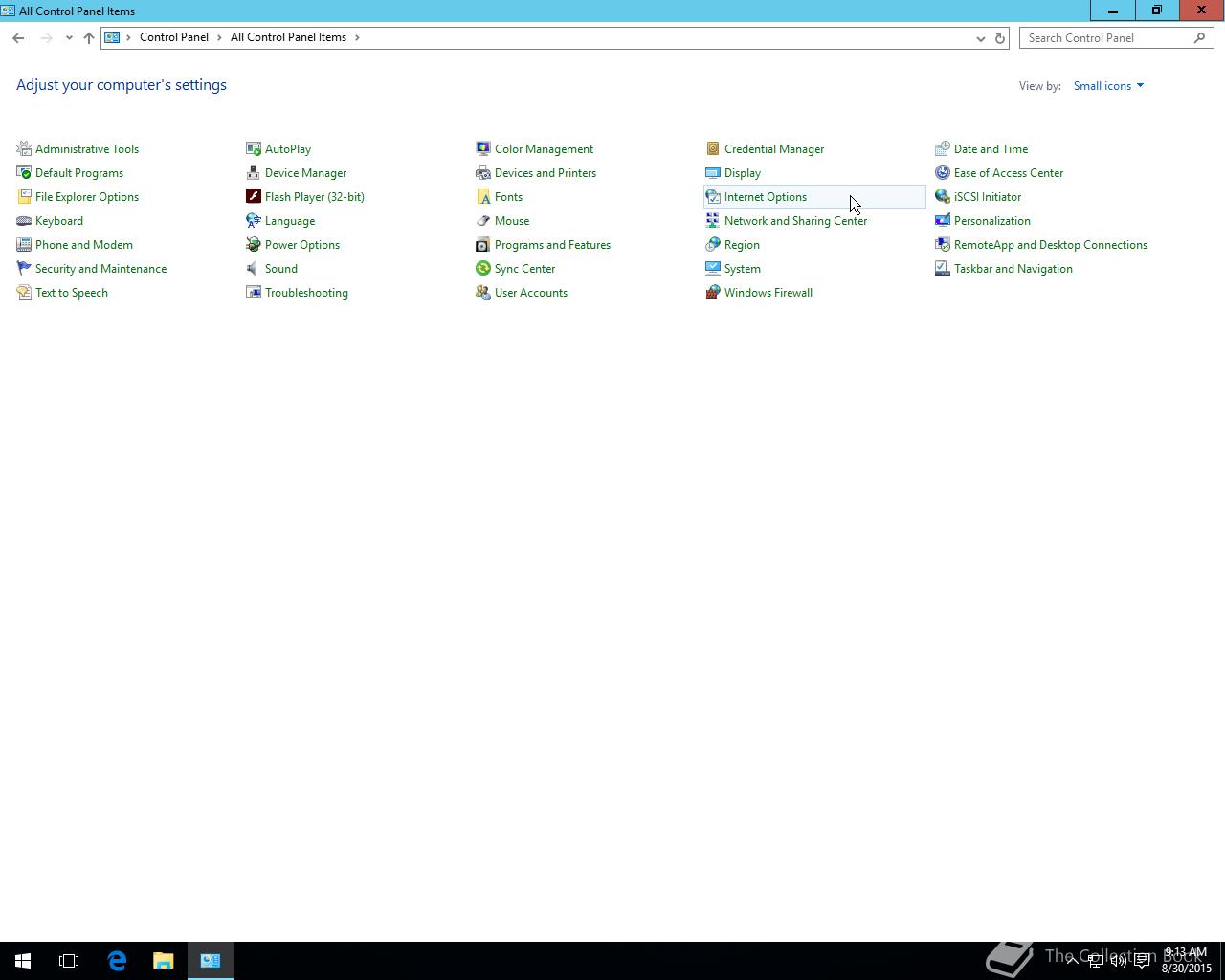
Task: Refresh the Control Panel view
Action: click(1000, 38)
